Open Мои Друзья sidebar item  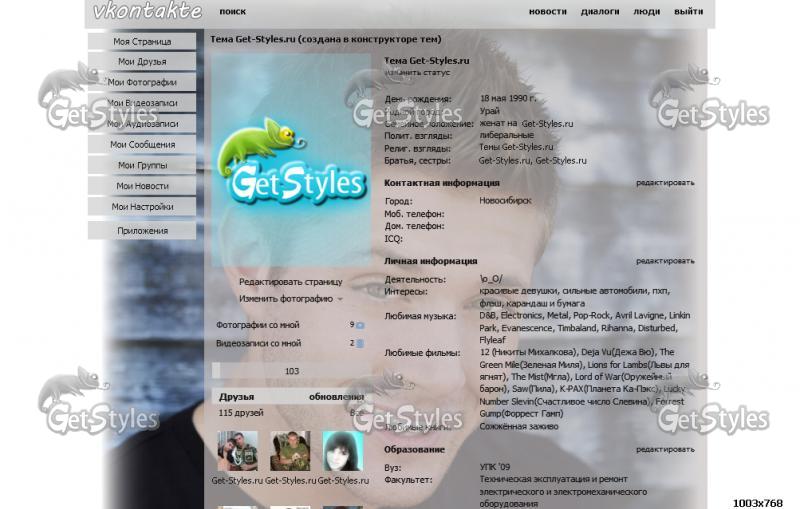coord(142,62)
